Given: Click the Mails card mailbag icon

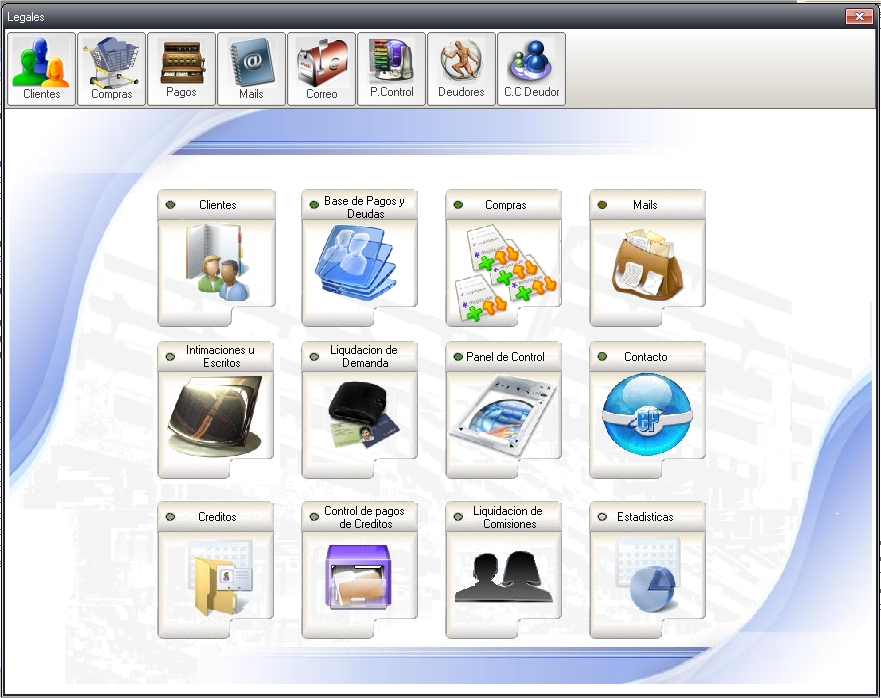Looking at the screenshot, I should (647, 264).
